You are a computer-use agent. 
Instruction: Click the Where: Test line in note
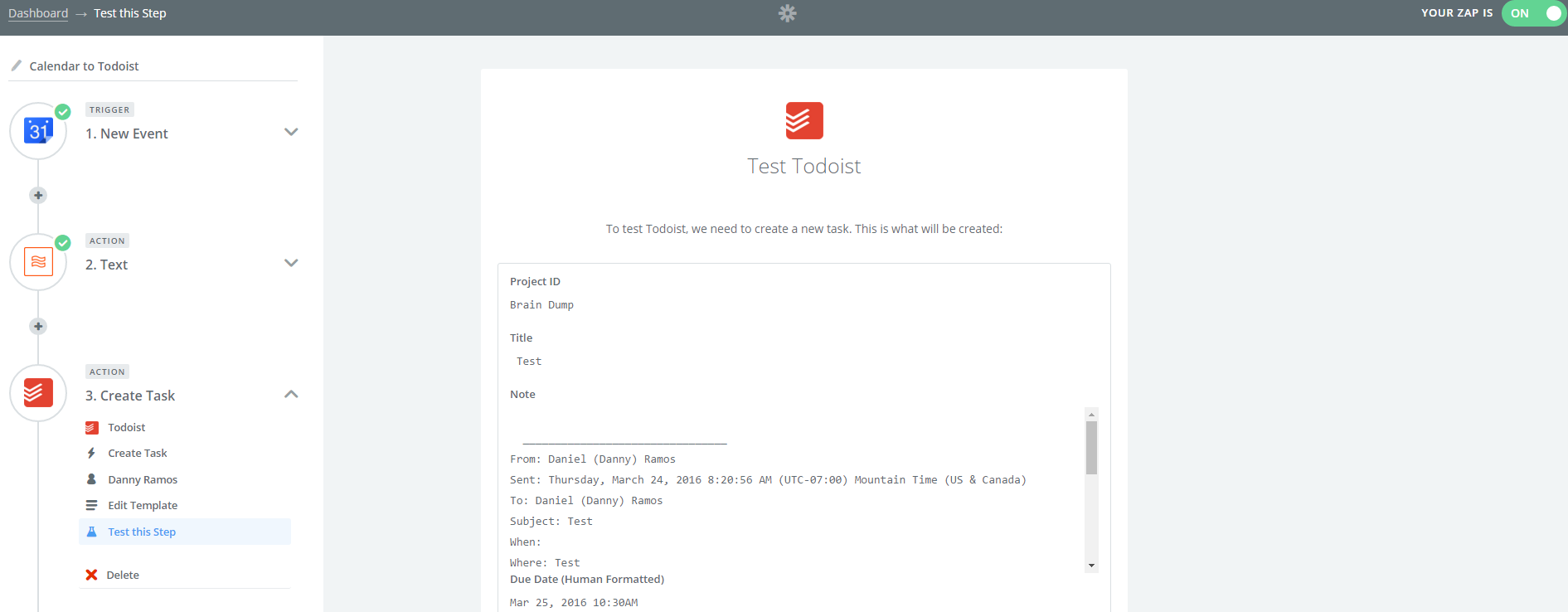[x=545, y=563]
